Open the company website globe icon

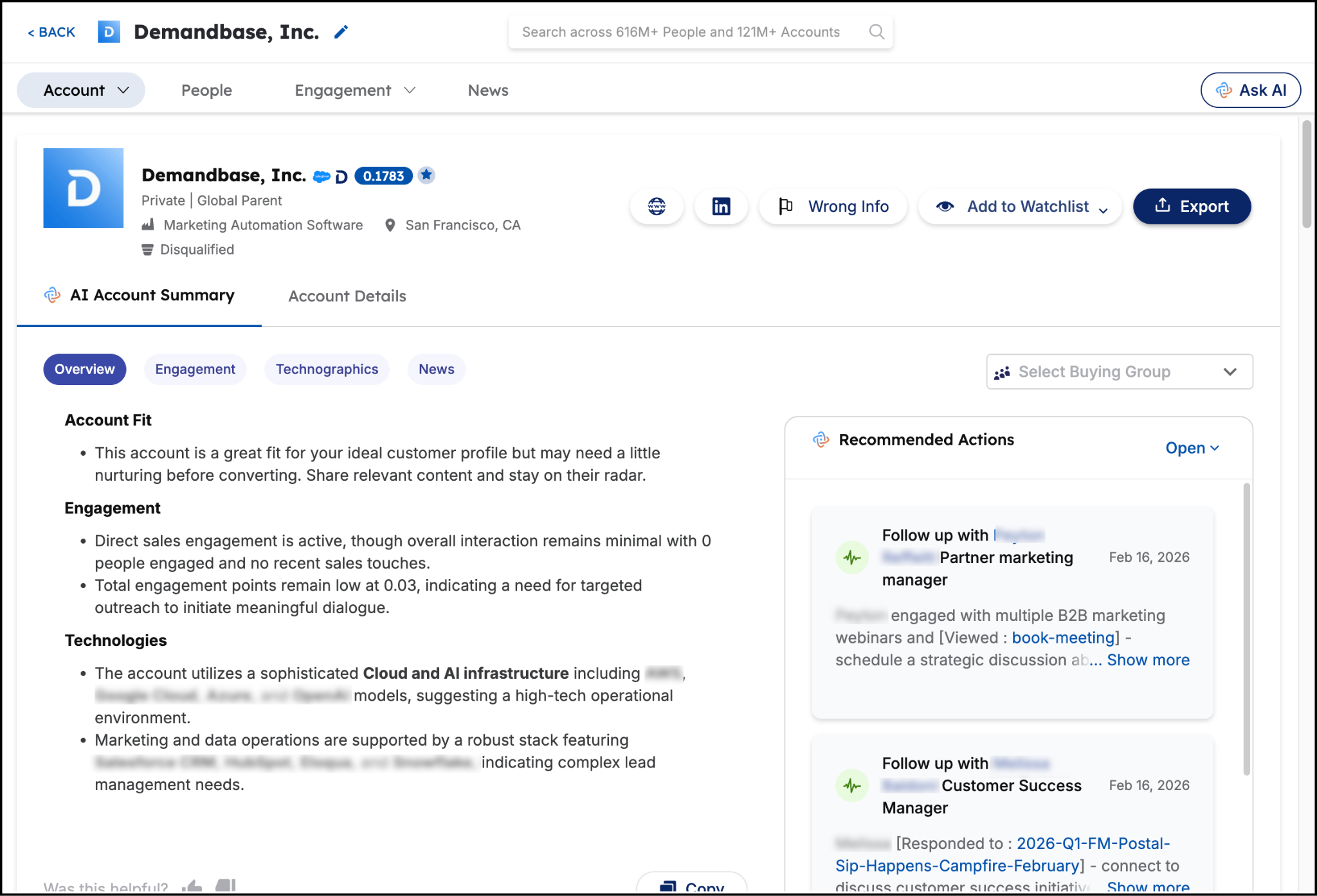click(657, 206)
